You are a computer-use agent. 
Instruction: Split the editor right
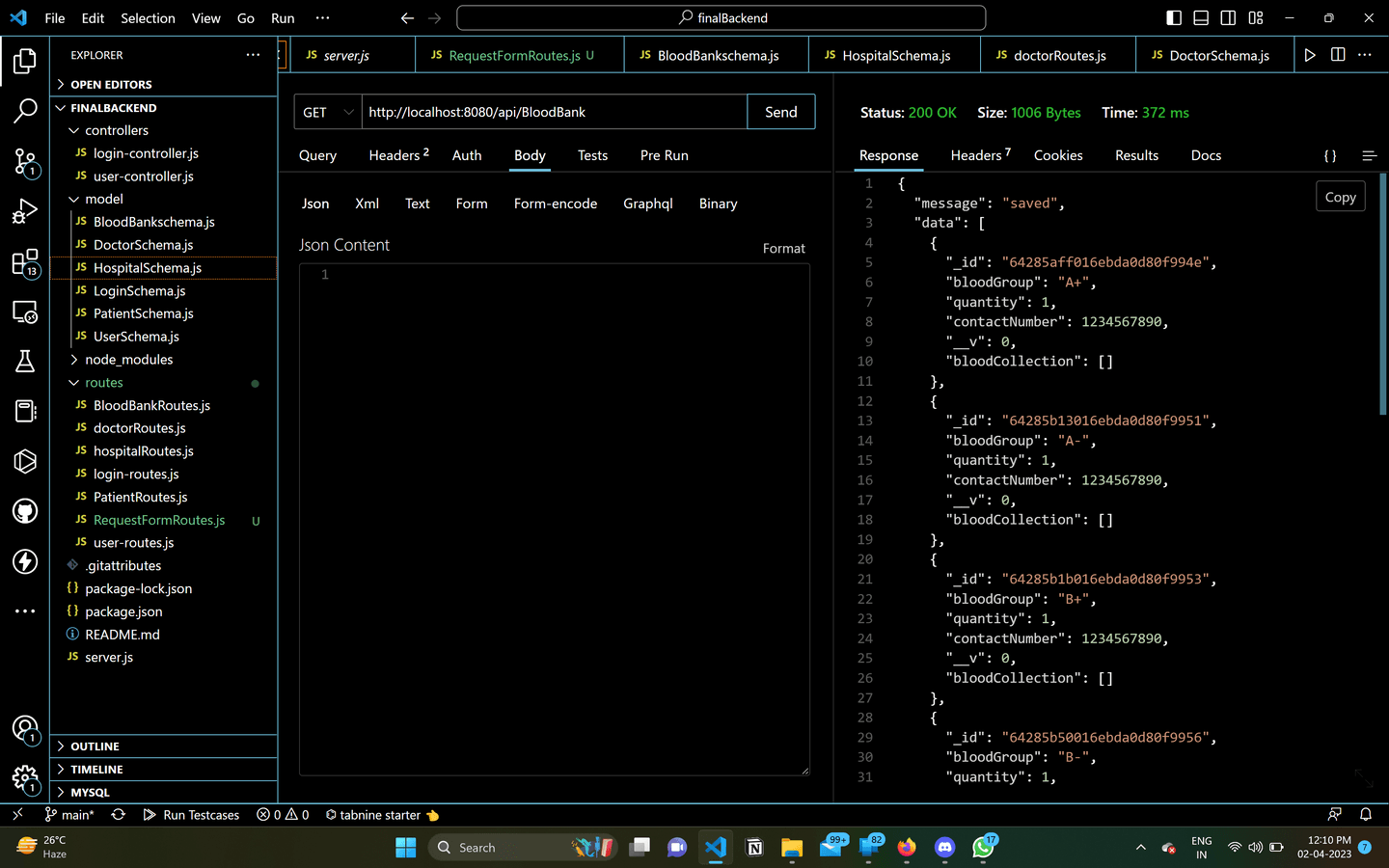(1338, 55)
